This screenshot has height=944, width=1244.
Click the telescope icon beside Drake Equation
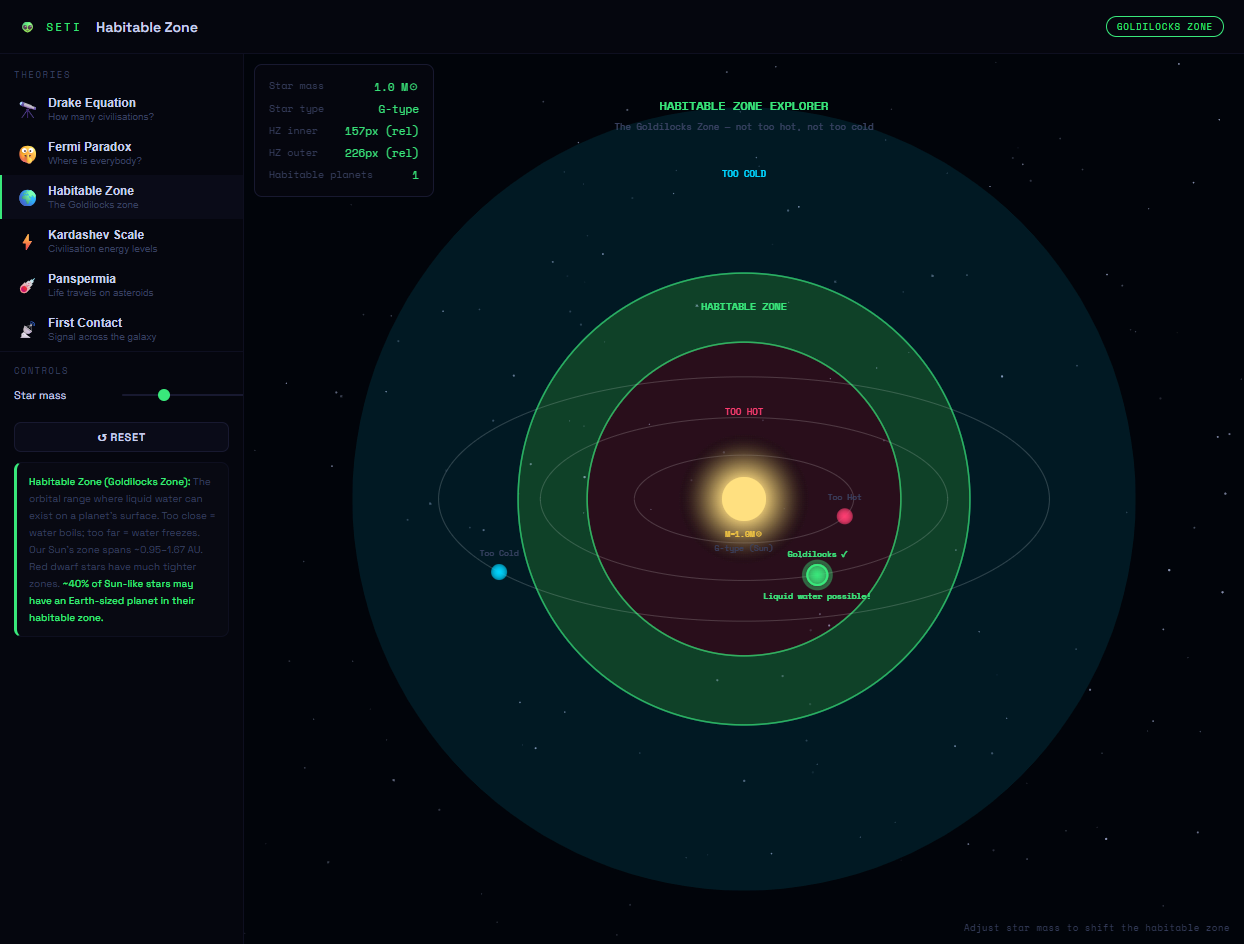tap(28, 109)
